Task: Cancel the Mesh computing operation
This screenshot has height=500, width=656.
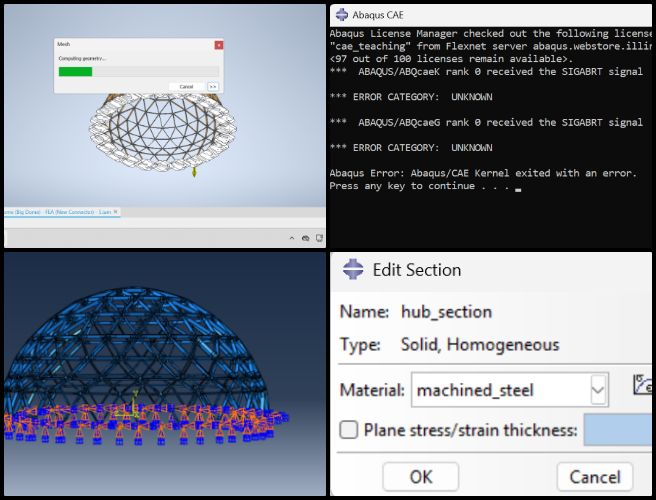Action: [187, 87]
